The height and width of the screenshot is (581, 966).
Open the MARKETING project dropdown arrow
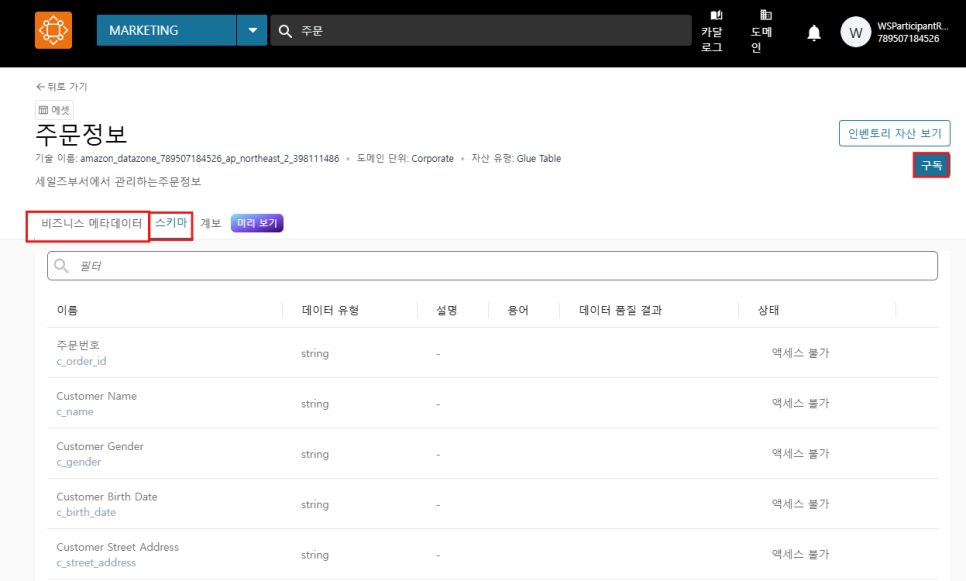point(252,30)
